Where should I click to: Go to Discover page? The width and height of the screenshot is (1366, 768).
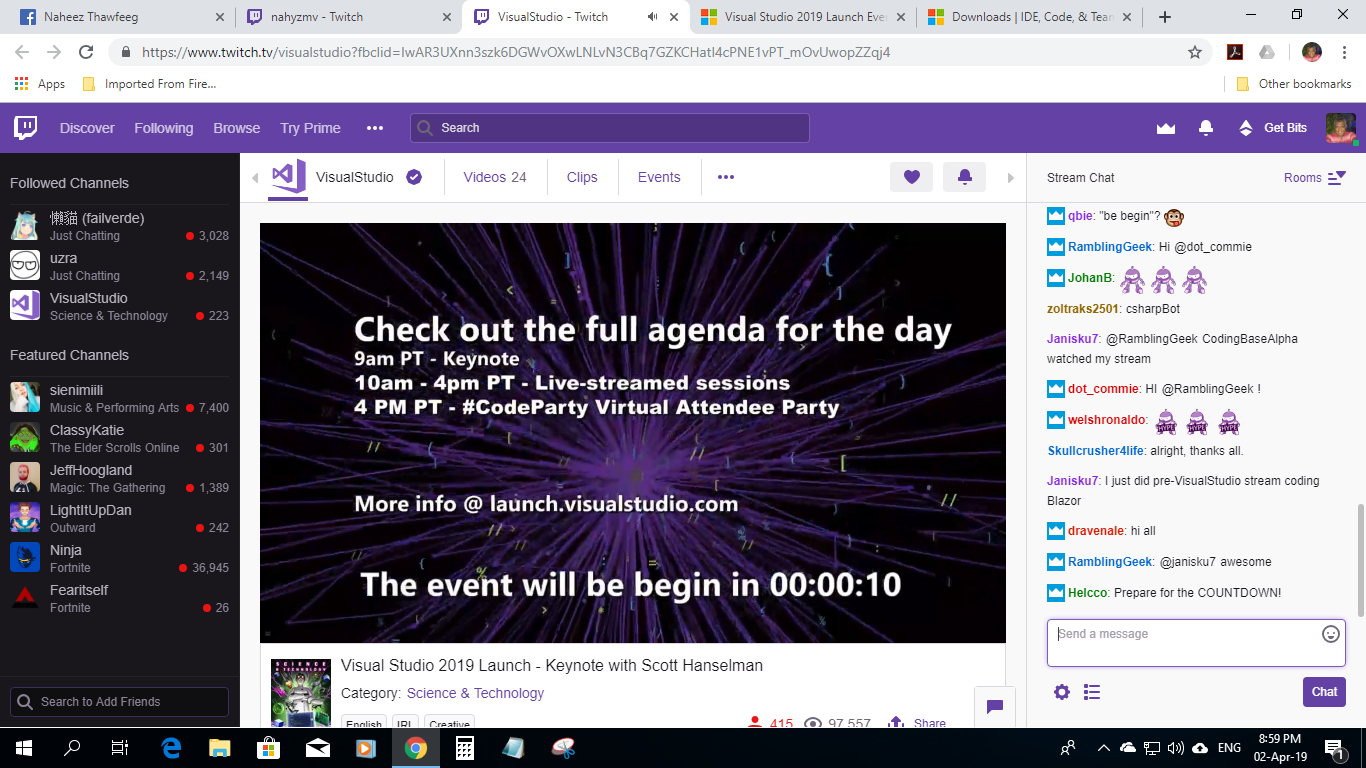click(87, 128)
